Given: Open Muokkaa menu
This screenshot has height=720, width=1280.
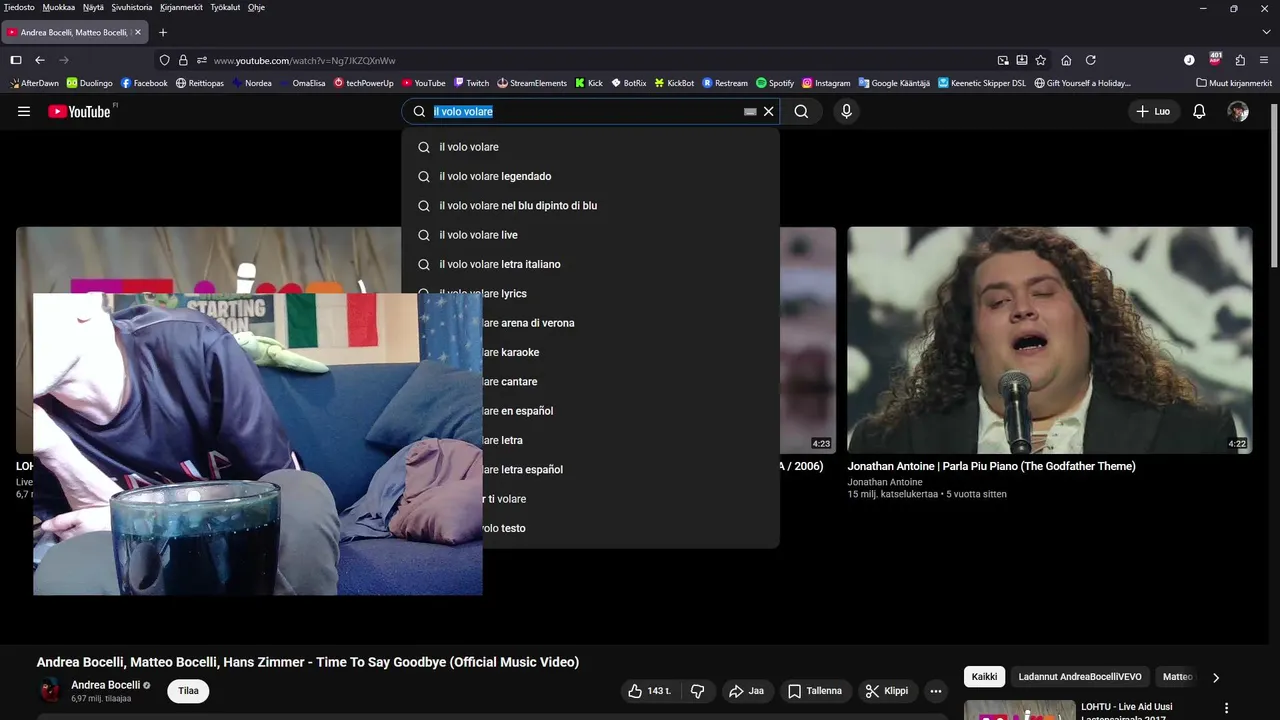Looking at the screenshot, I should click(x=59, y=7).
